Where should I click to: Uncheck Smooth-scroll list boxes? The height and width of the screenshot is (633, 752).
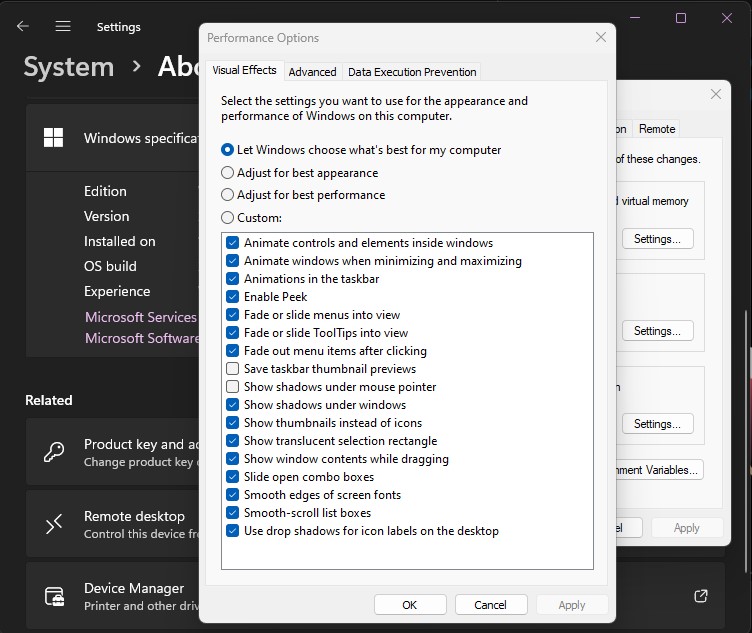coord(233,513)
